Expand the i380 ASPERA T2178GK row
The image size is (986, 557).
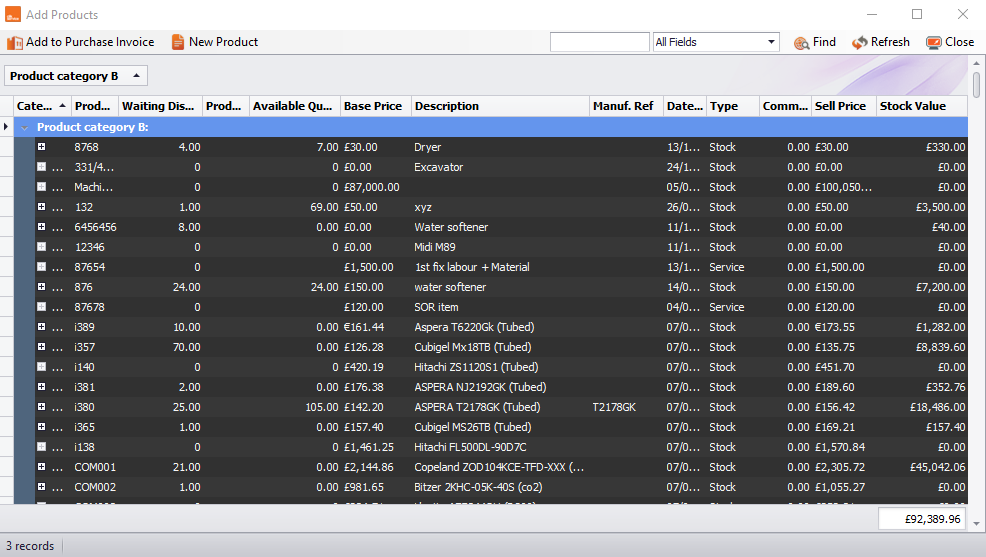(42, 407)
